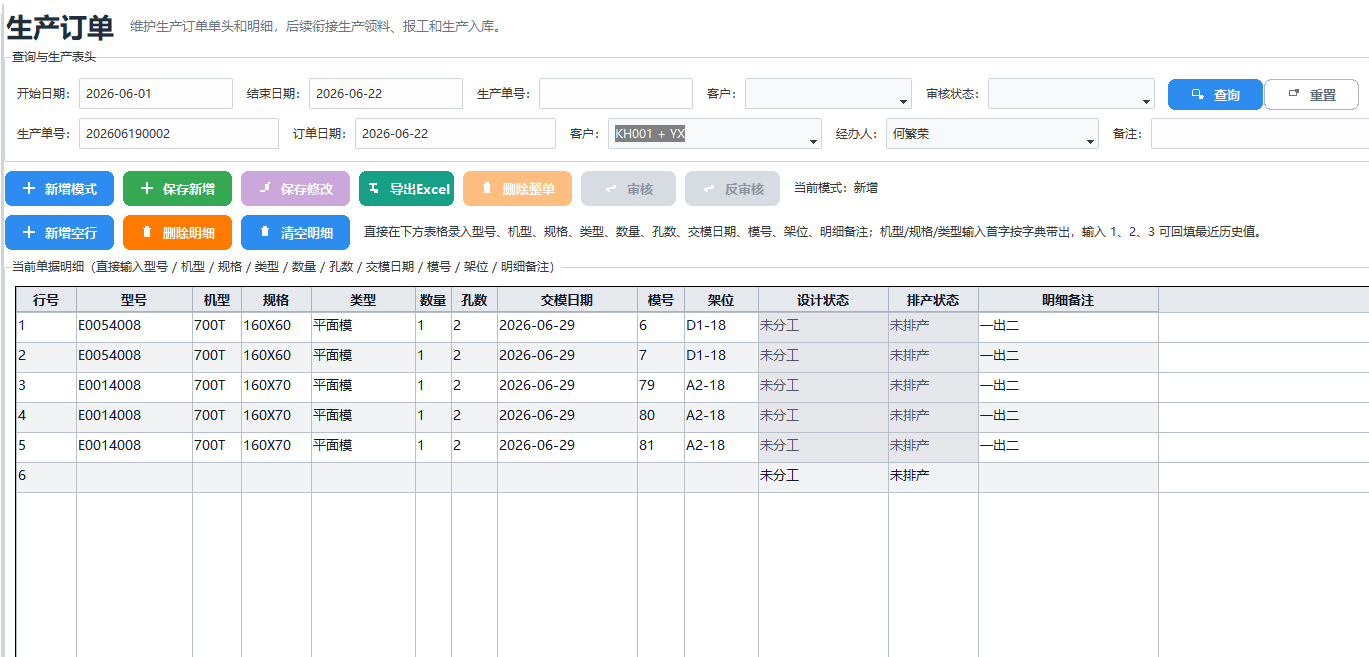Click the 审核 approve button
The image size is (1369, 657).
pyautogui.click(x=628, y=188)
